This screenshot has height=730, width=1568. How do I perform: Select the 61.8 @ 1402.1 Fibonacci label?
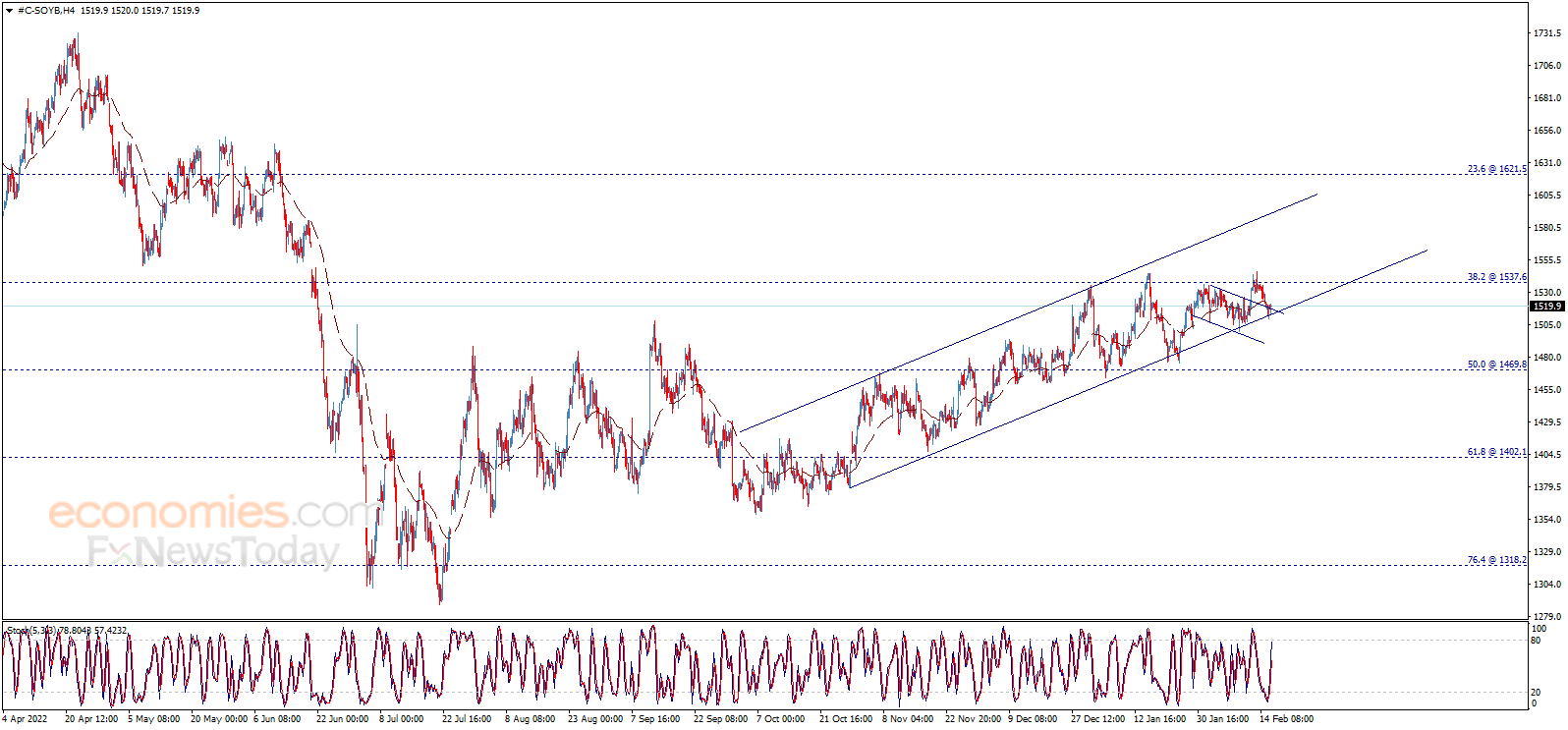(1497, 452)
